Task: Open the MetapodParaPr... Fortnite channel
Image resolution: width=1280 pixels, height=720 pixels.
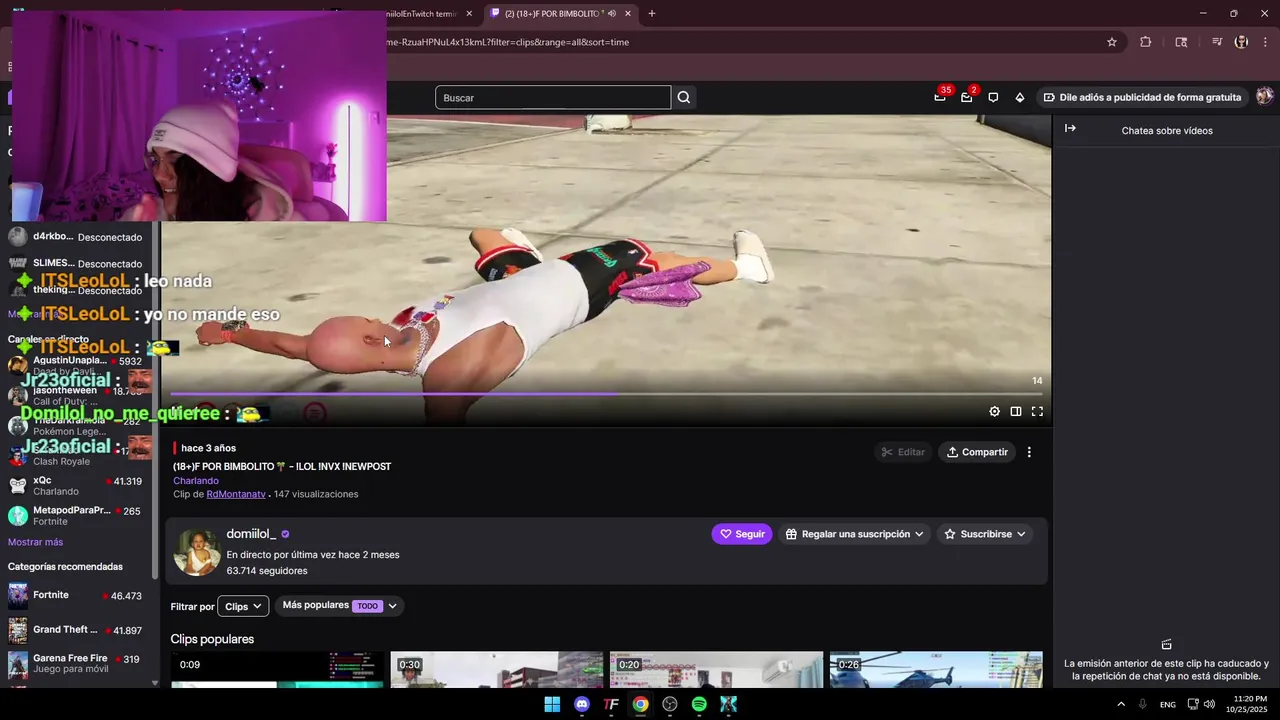Action: tap(76, 516)
